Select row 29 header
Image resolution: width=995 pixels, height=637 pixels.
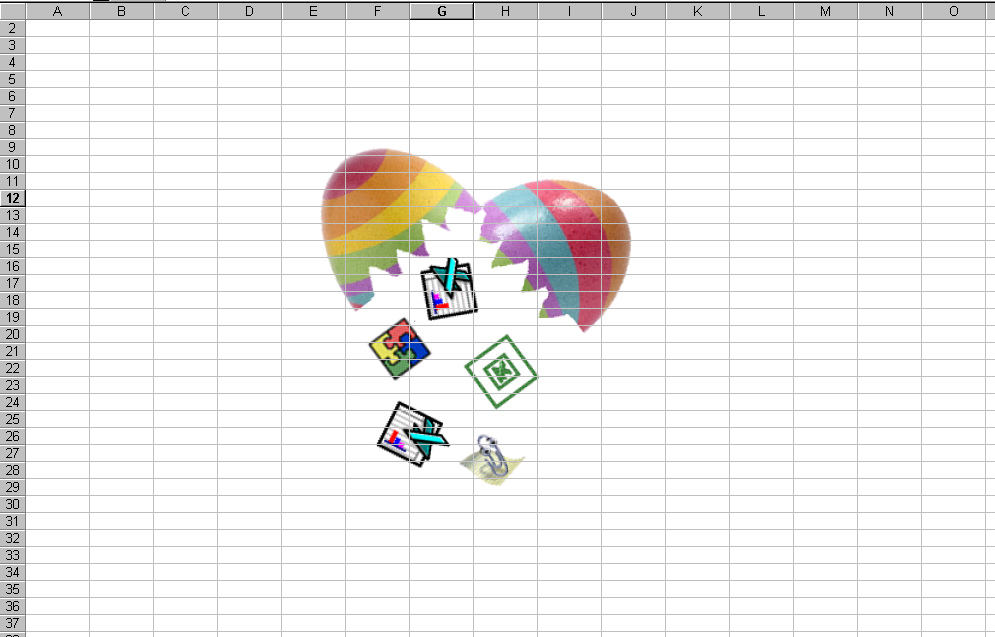click(13, 487)
